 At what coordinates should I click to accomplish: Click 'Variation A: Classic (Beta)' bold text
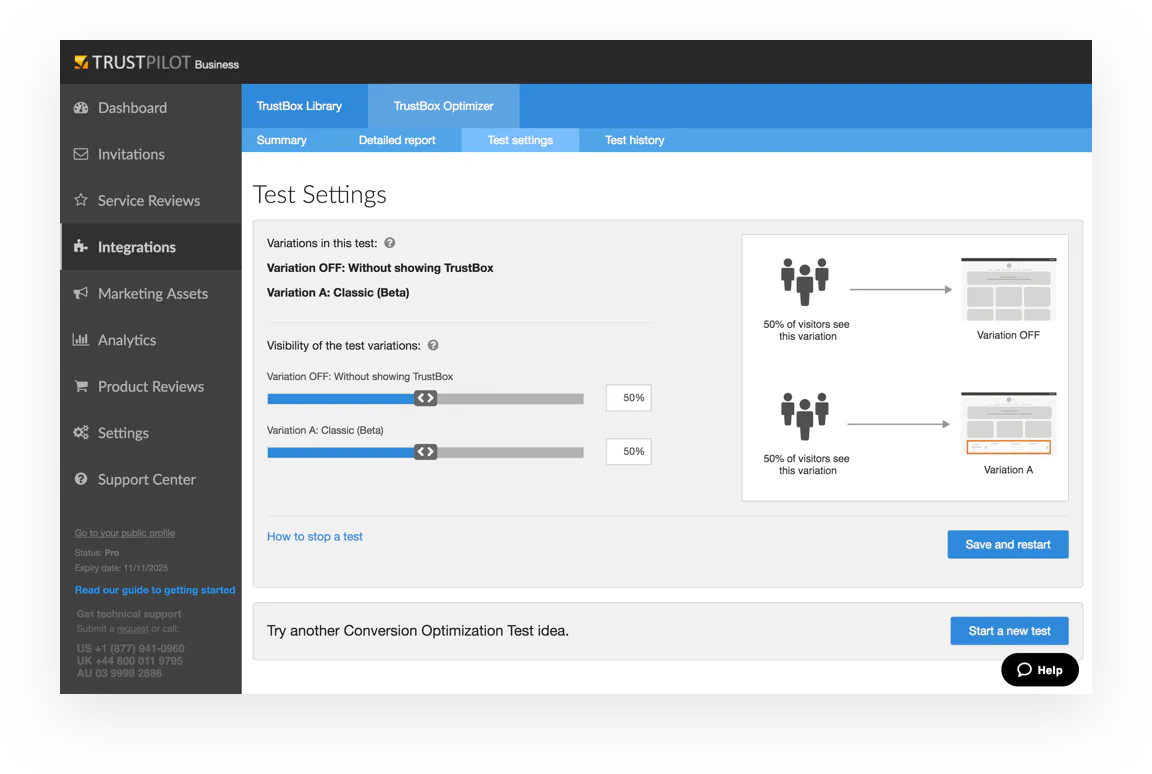coord(338,292)
